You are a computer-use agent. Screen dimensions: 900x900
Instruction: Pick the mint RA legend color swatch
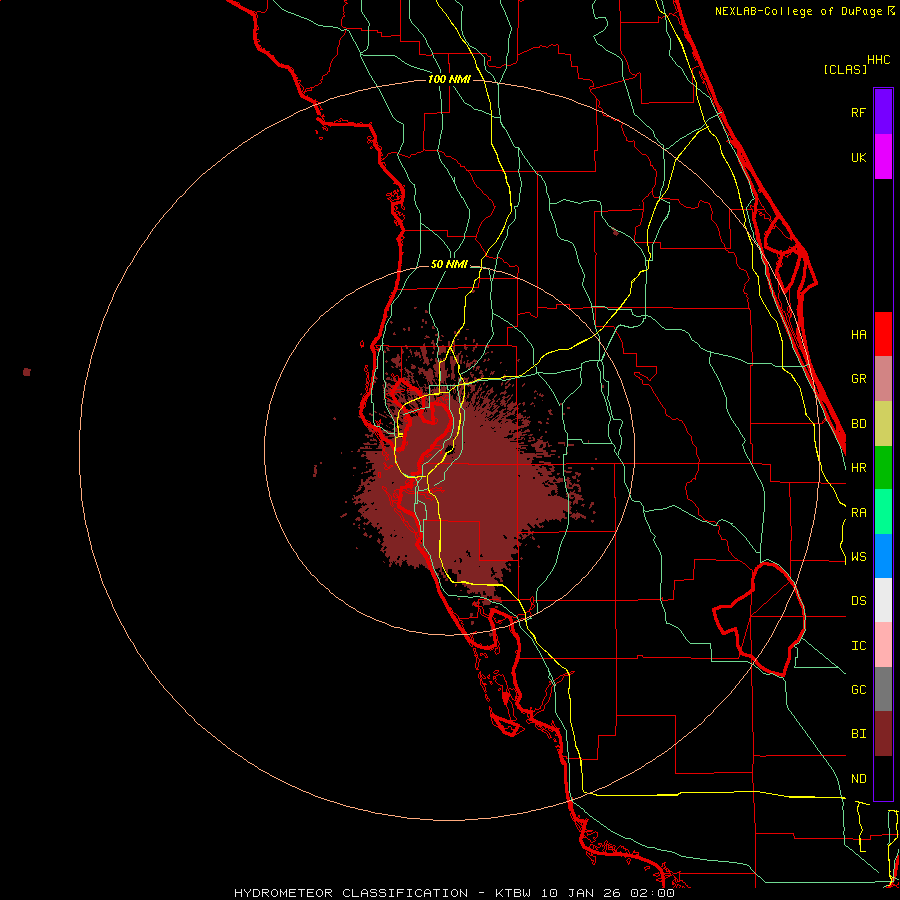883,512
